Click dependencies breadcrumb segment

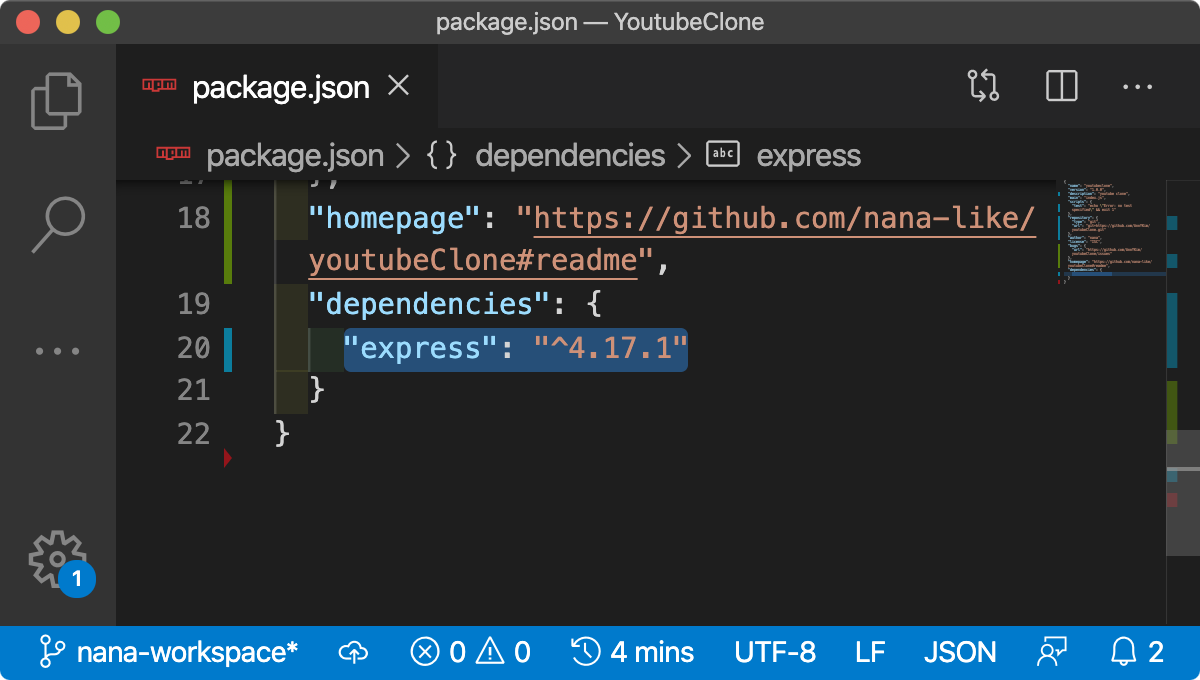pos(570,156)
